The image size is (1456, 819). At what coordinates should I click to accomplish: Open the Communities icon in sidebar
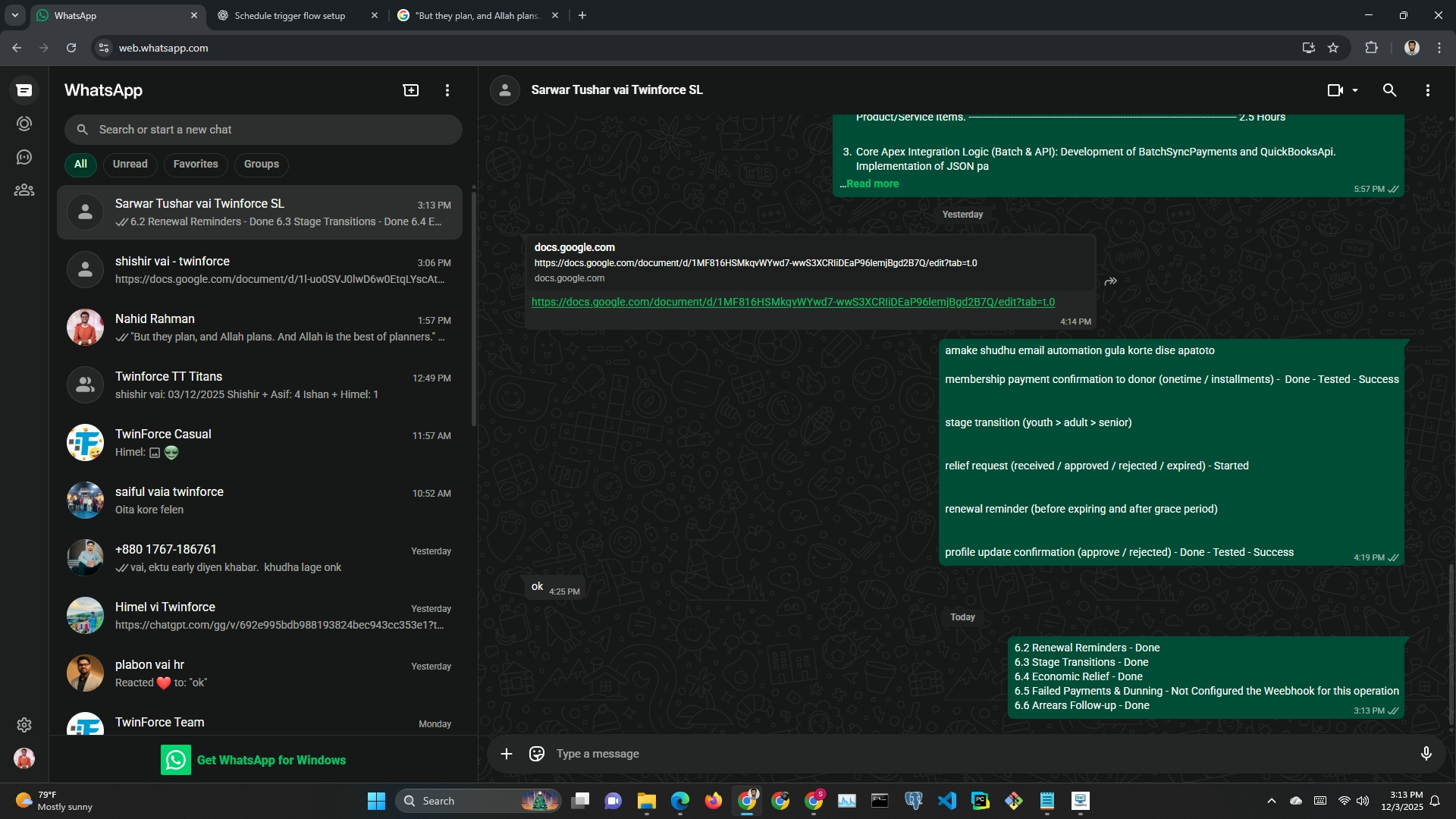point(24,190)
